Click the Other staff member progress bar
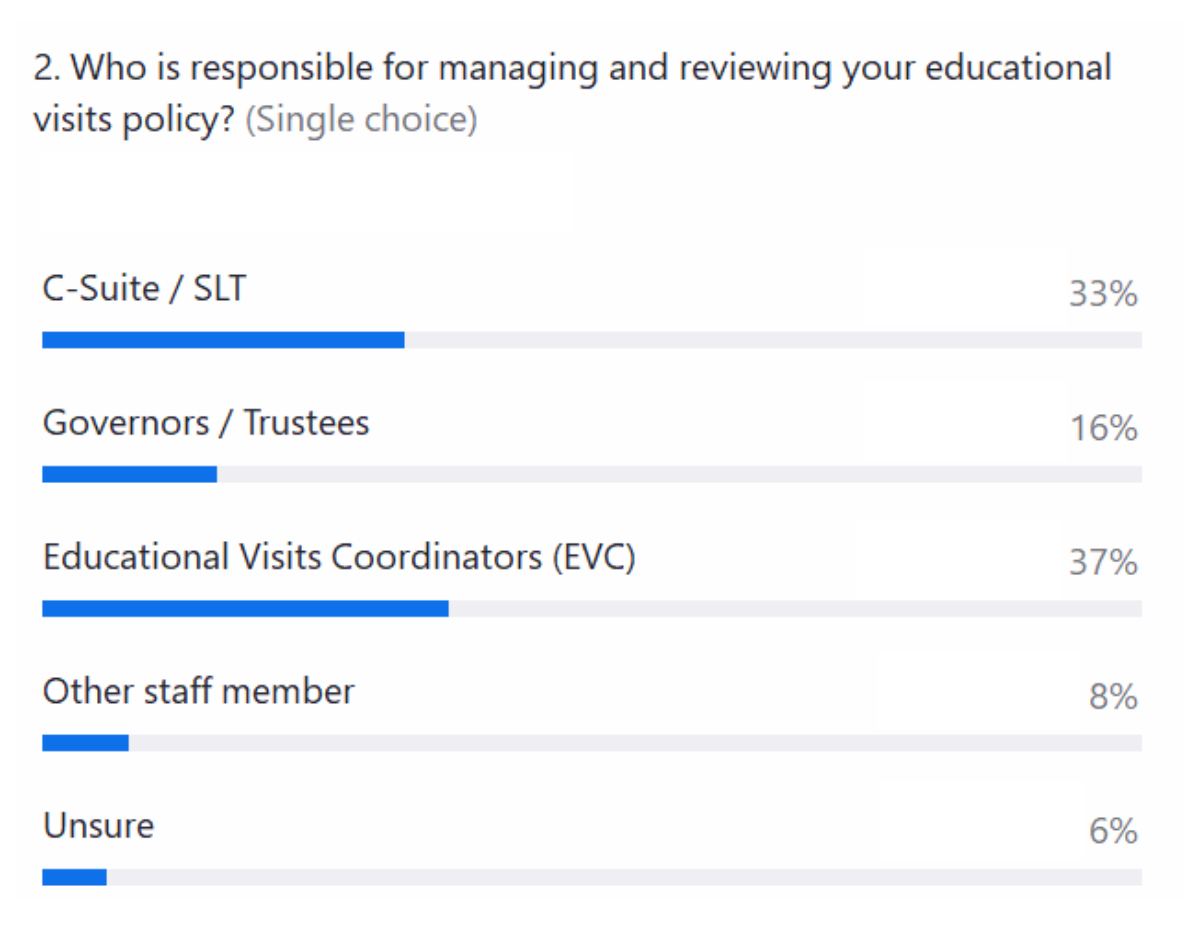The height and width of the screenshot is (943, 1200). [x=592, y=742]
